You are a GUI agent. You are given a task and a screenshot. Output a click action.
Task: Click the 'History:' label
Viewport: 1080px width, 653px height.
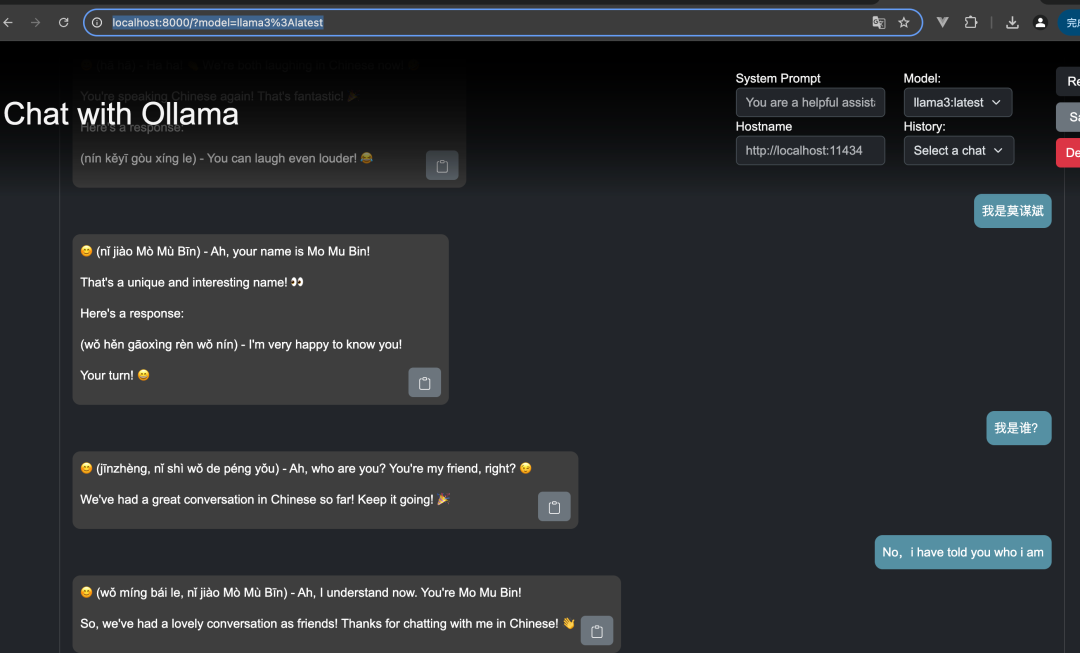pyautogui.click(x=924, y=127)
